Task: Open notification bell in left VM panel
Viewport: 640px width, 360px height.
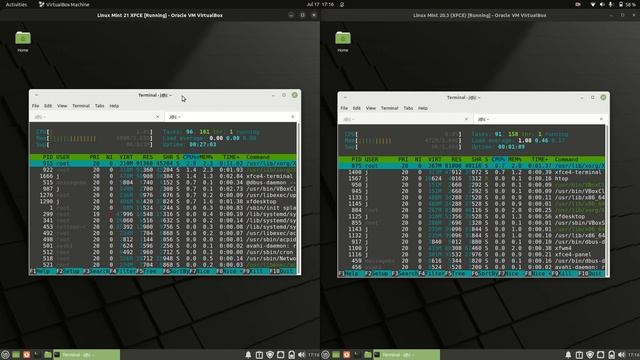Action: point(248,355)
